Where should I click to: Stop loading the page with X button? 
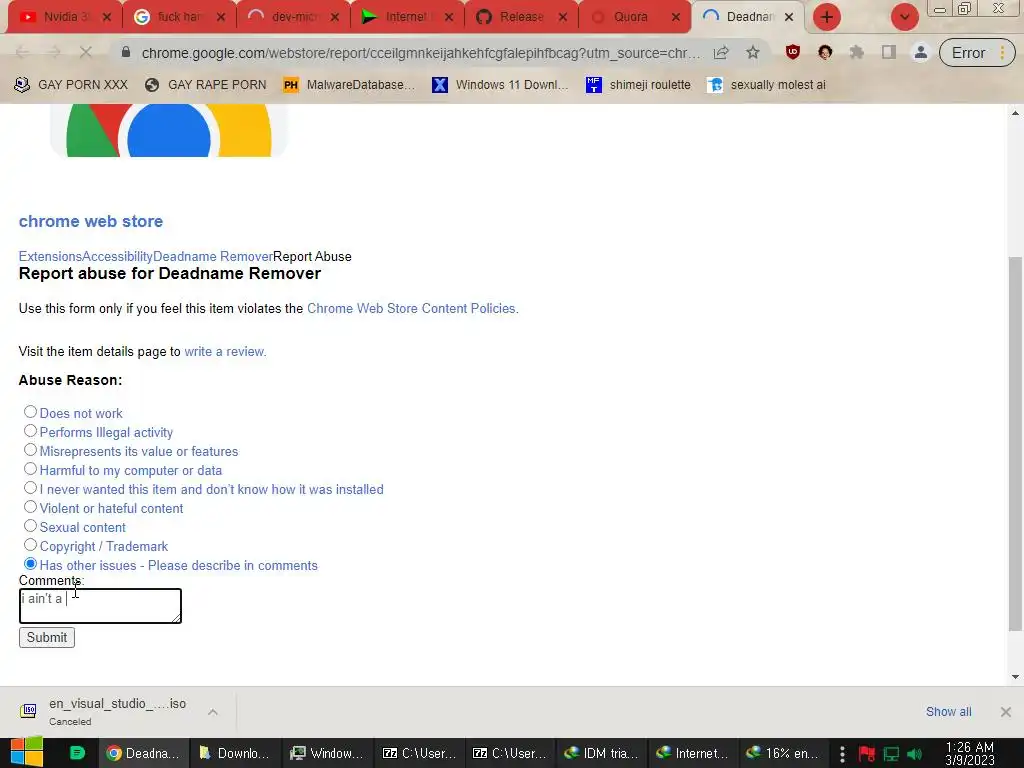pos(86,53)
